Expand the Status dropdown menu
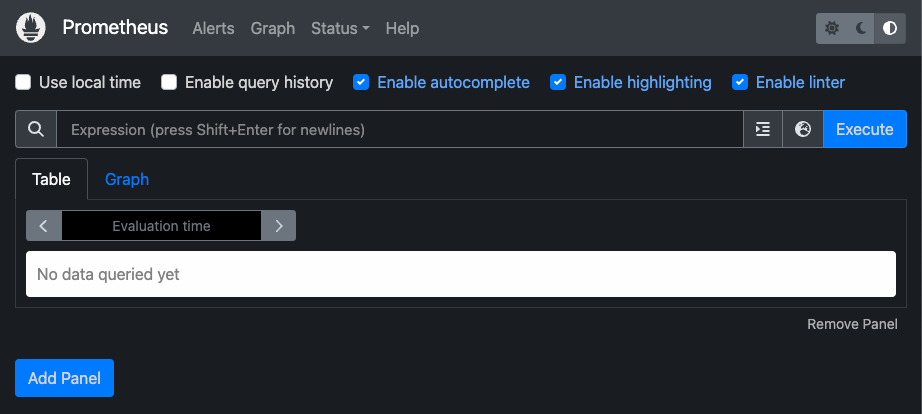The width and height of the screenshot is (922, 414). coord(340,28)
